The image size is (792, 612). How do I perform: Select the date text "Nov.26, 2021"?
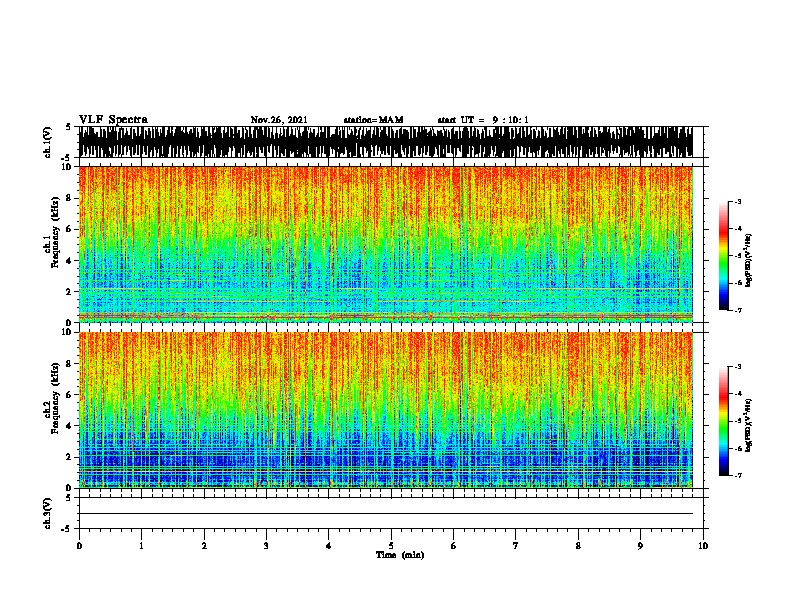click(x=279, y=120)
